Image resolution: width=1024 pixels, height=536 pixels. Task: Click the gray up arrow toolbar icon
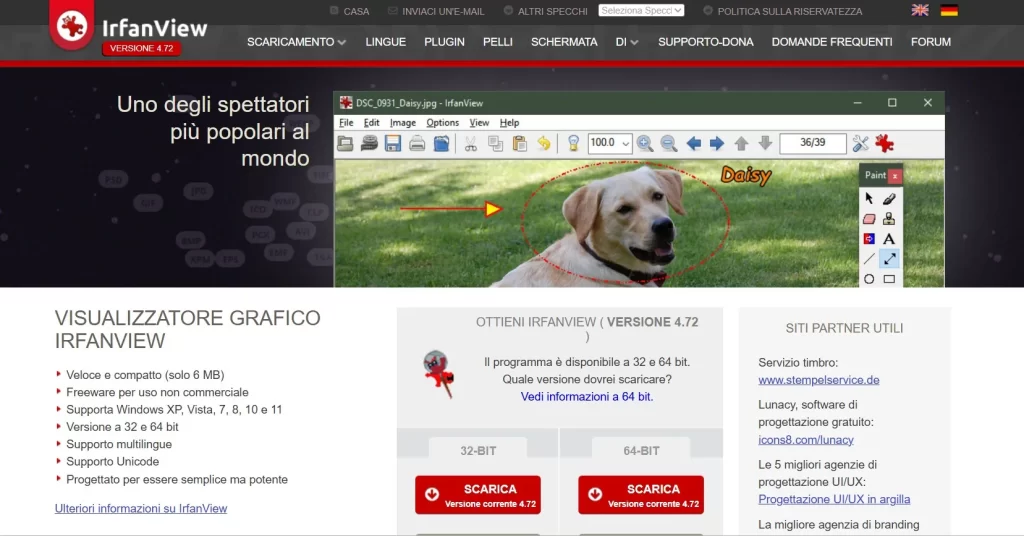click(741, 144)
